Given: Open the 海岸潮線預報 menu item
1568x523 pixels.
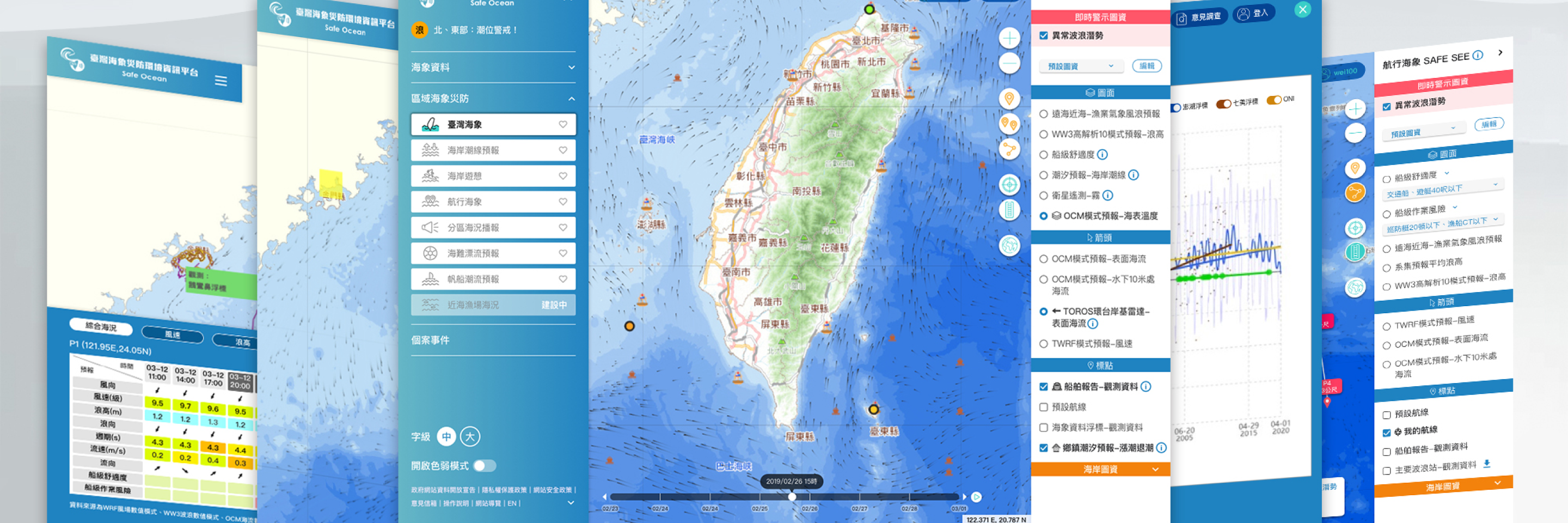Looking at the screenshot, I should pos(493,150).
